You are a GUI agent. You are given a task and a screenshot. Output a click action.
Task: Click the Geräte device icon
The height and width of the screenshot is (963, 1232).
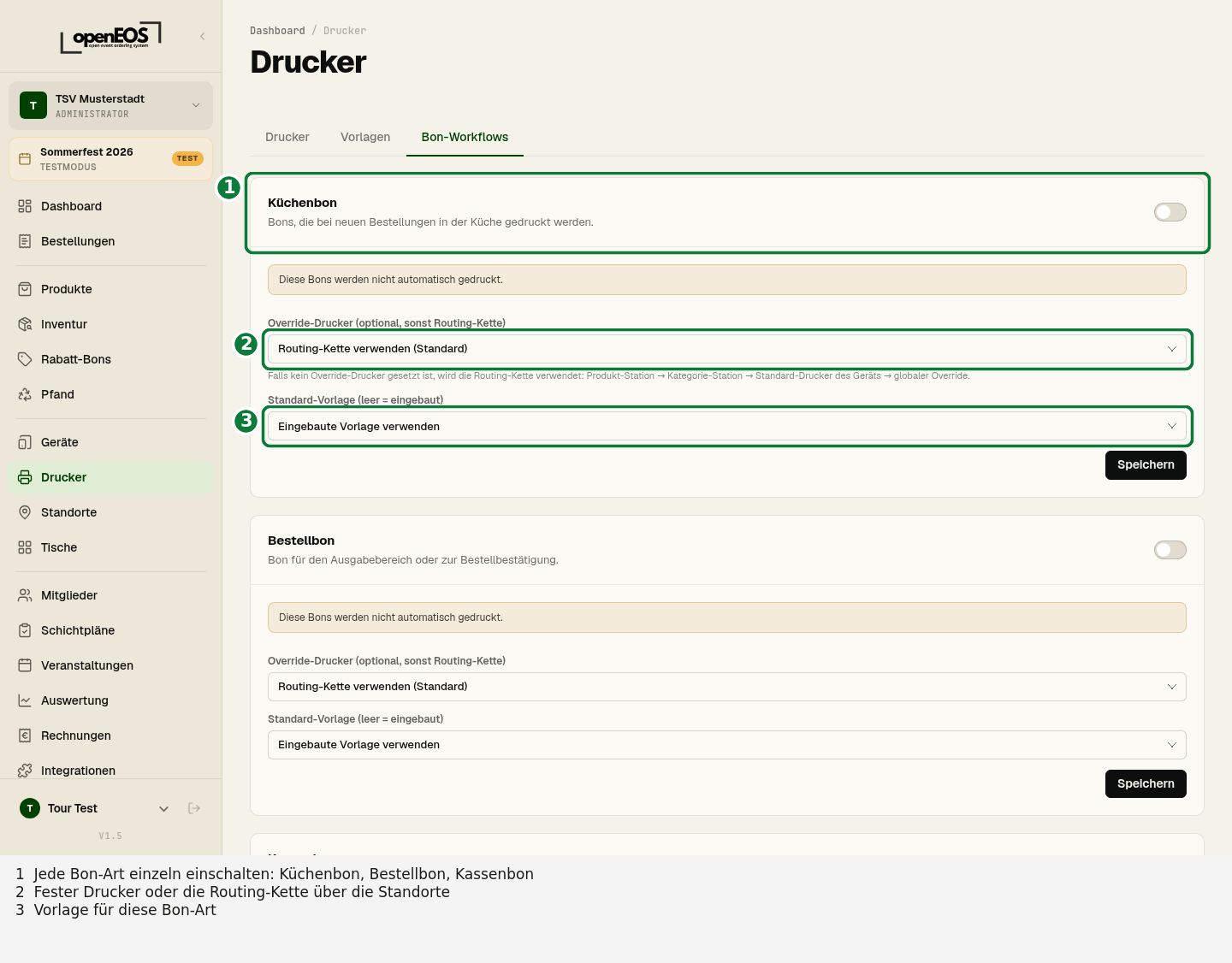25,442
